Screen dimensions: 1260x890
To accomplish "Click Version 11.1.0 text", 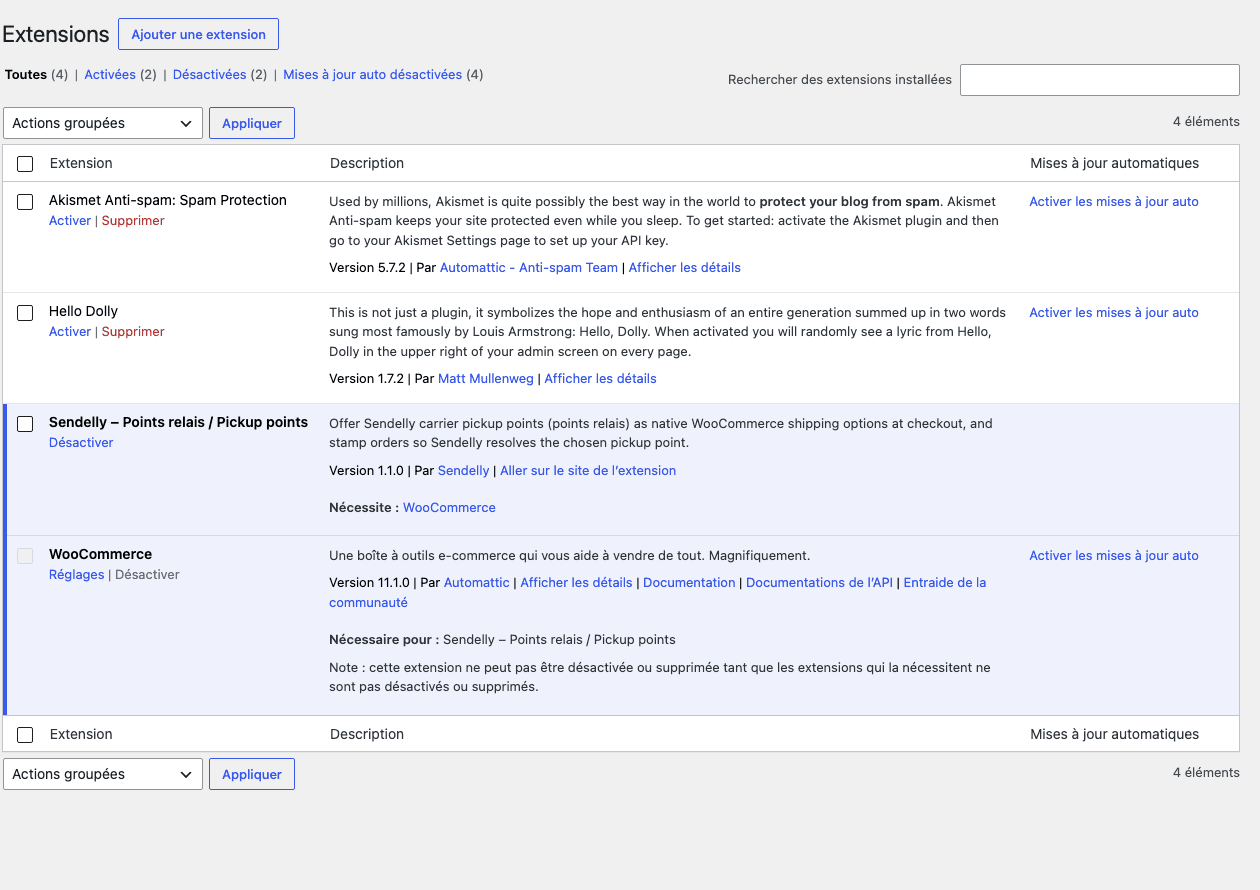I will click(x=369, y=582).
